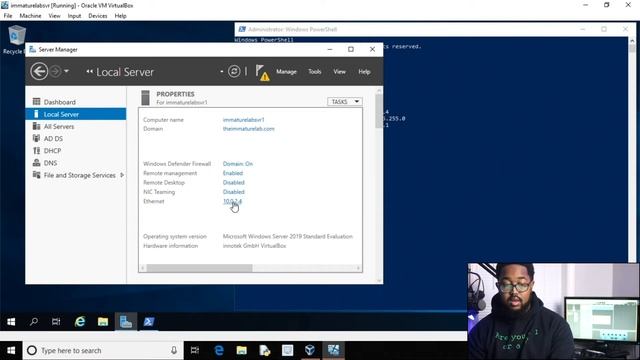The width and height of the screenshot is (640, 360).
Task: Select Local Server in the sidebar
Action: [x=76, y=114]
